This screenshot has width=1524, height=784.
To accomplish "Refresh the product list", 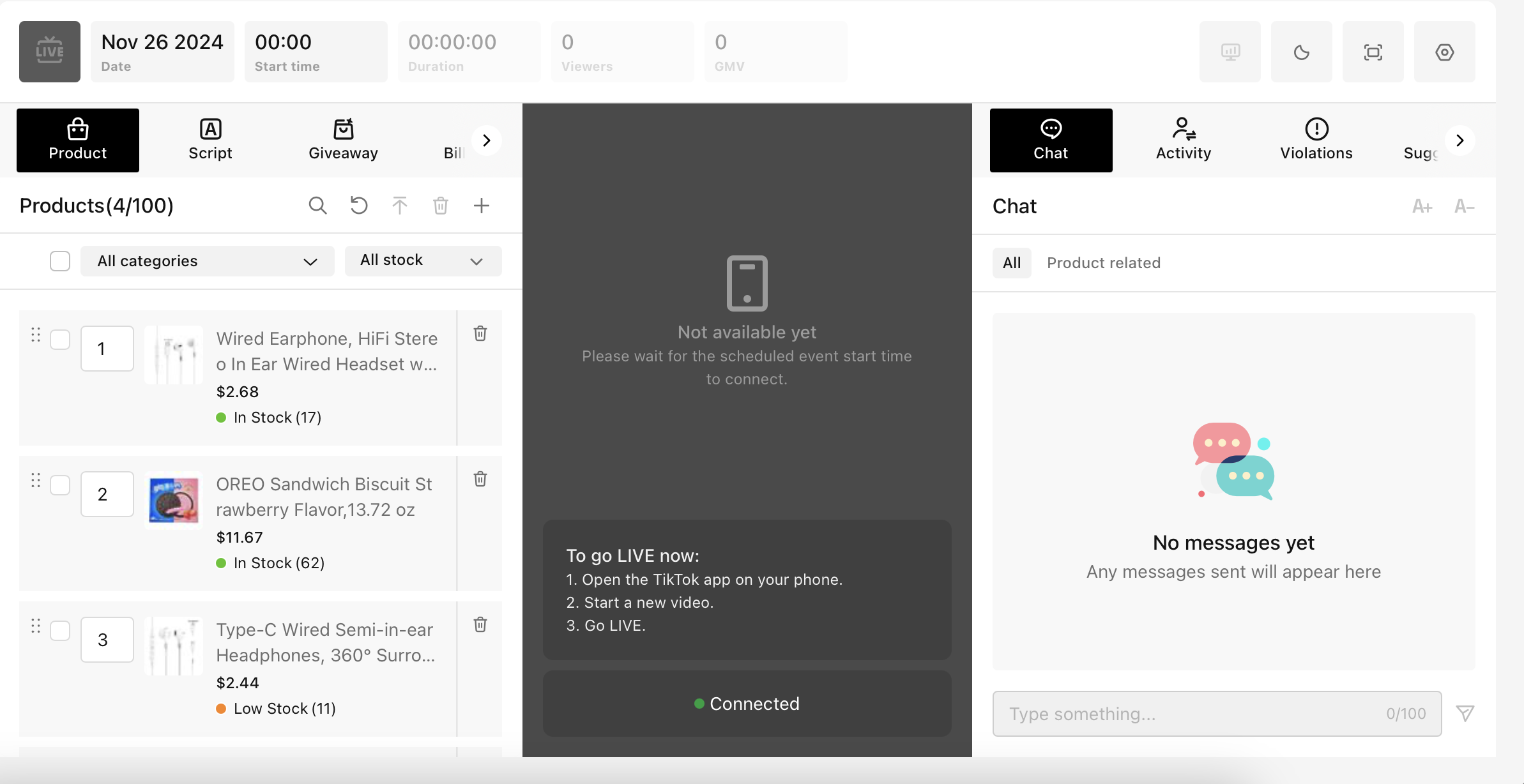I will pos(359,206).
